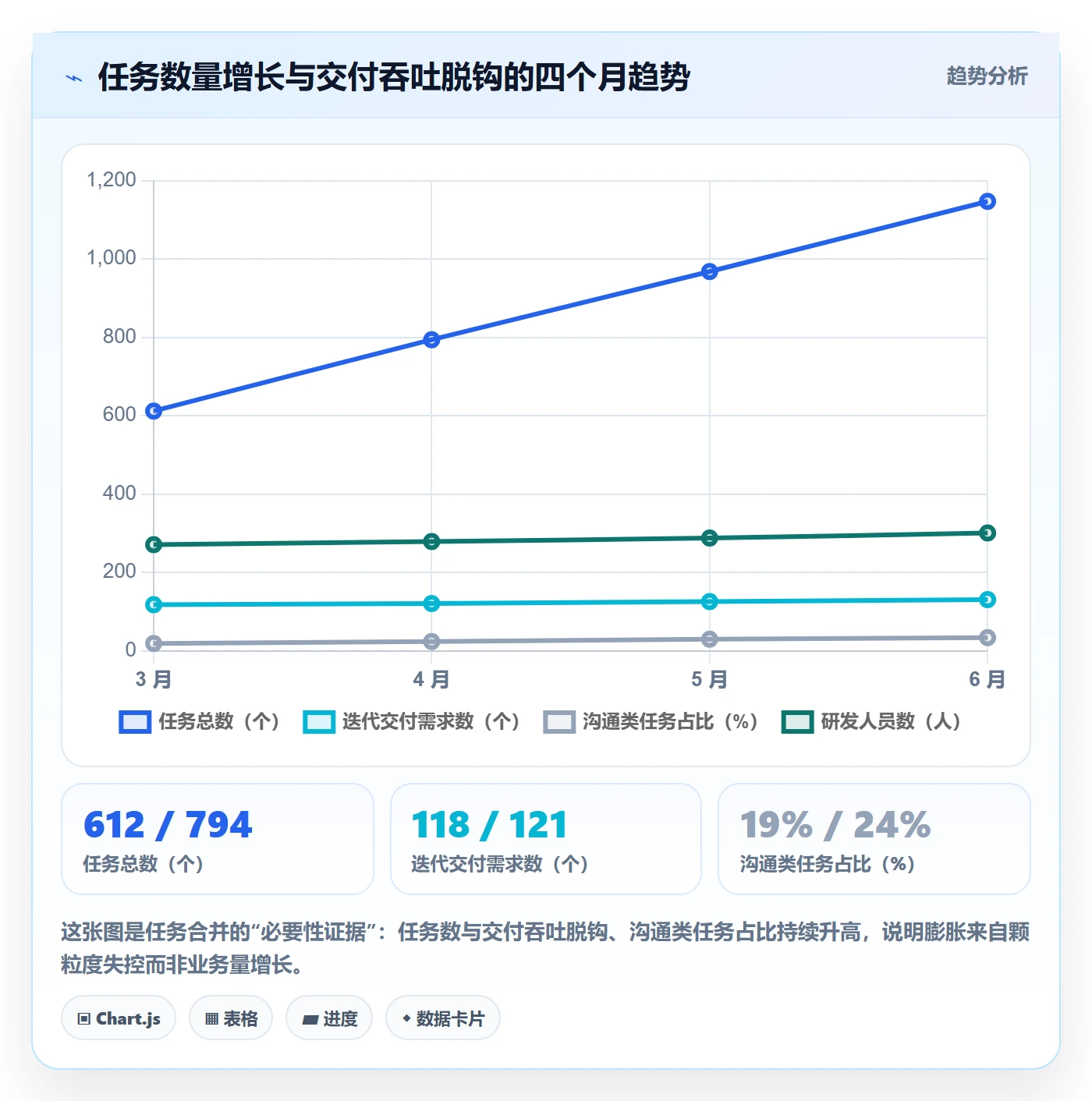
Task: Click the gray 沟通类任务占比 point at 5 月
Action: pos(709,639)
